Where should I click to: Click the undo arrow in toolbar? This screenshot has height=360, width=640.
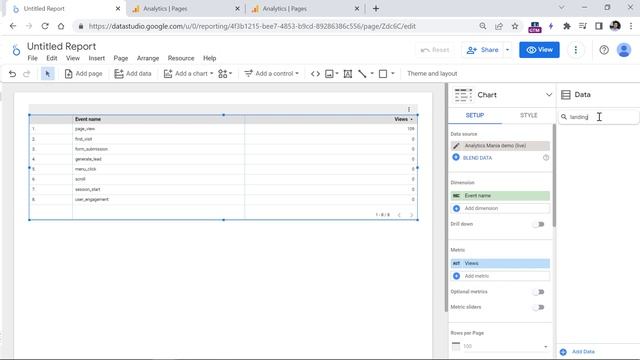point(12,74)
